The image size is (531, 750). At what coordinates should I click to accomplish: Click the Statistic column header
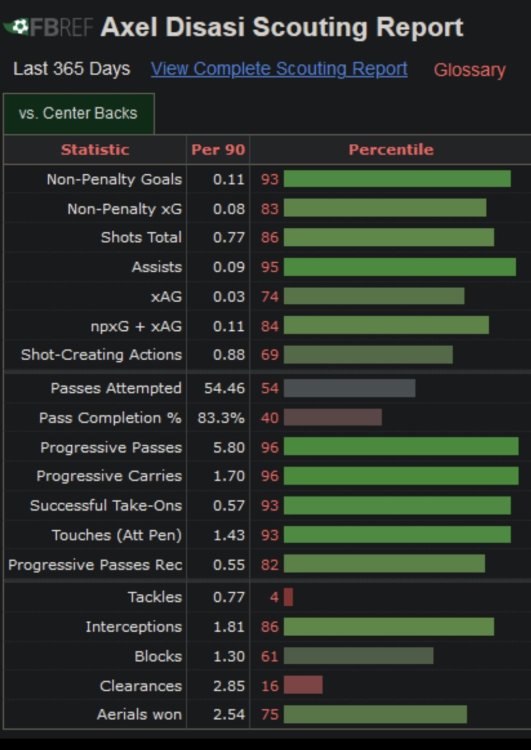(x=95, y=150)
